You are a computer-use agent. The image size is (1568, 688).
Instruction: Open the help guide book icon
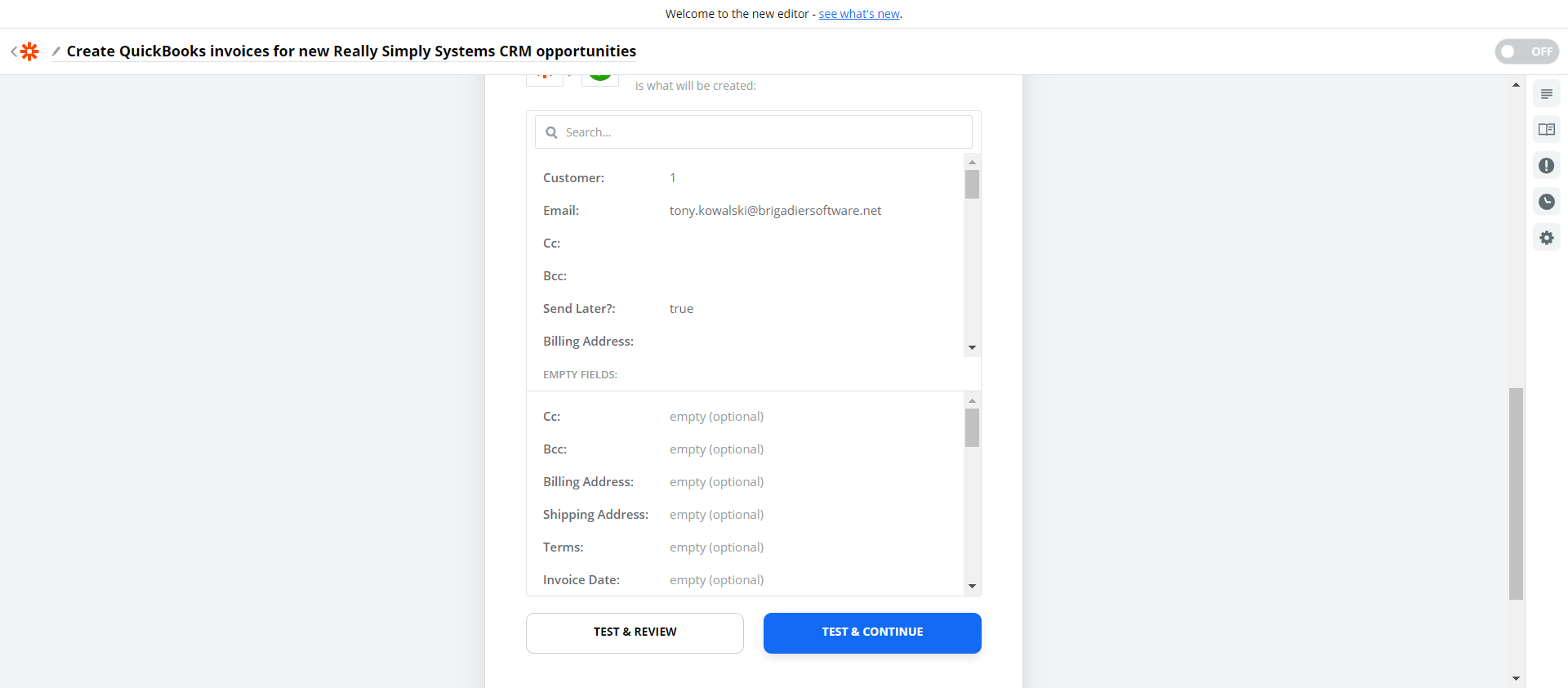tap(1546, 130)
